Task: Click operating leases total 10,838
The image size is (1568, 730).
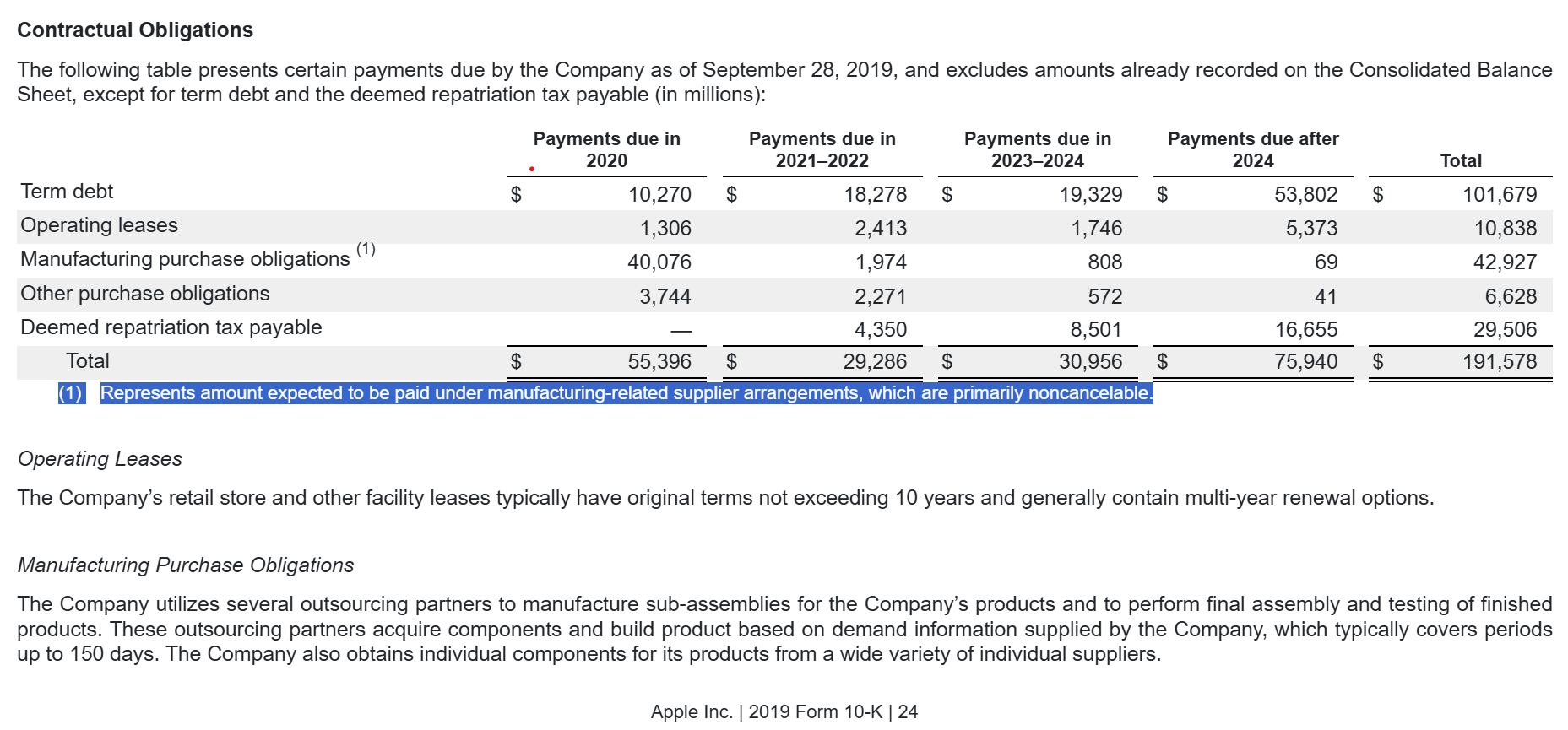Action: coord(1506,229)
